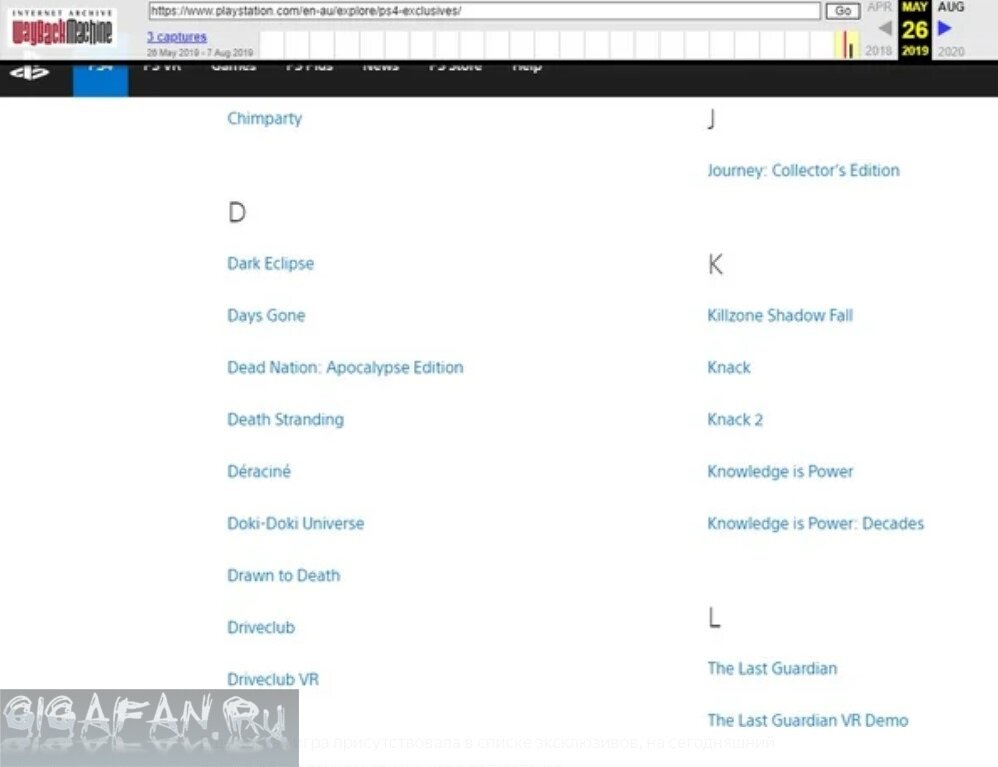Click the Go button
Image resolution: width=998 pixels, height=767 pixels.
coord(843,11)
